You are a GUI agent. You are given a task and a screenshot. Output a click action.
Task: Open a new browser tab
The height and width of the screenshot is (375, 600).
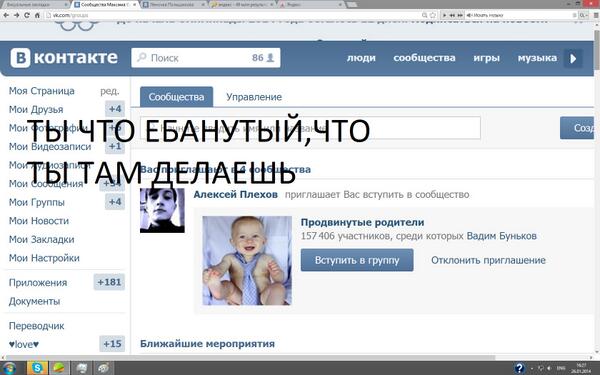352,5
